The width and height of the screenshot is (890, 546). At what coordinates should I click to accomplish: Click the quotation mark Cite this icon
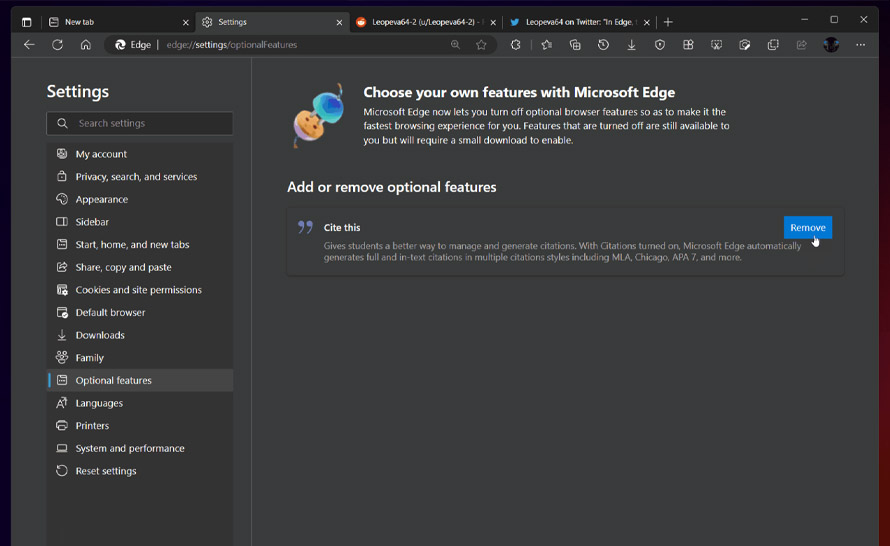point(305,227)
